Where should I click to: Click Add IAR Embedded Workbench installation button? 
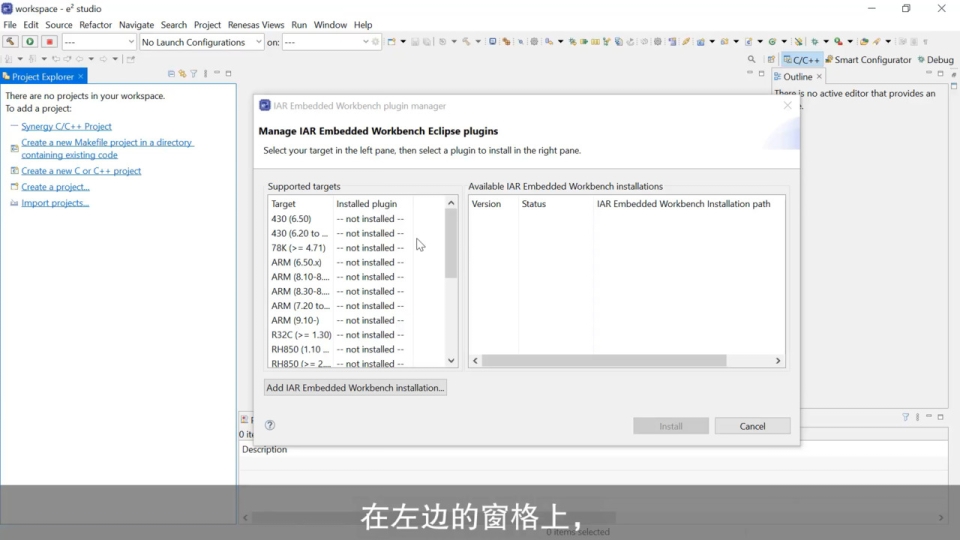coord(355,388)
